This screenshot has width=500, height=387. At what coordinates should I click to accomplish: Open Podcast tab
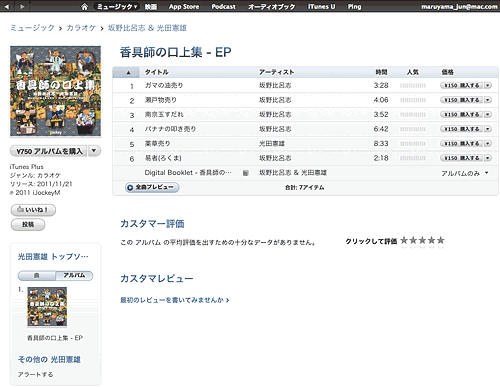click(x=223, y=7)
